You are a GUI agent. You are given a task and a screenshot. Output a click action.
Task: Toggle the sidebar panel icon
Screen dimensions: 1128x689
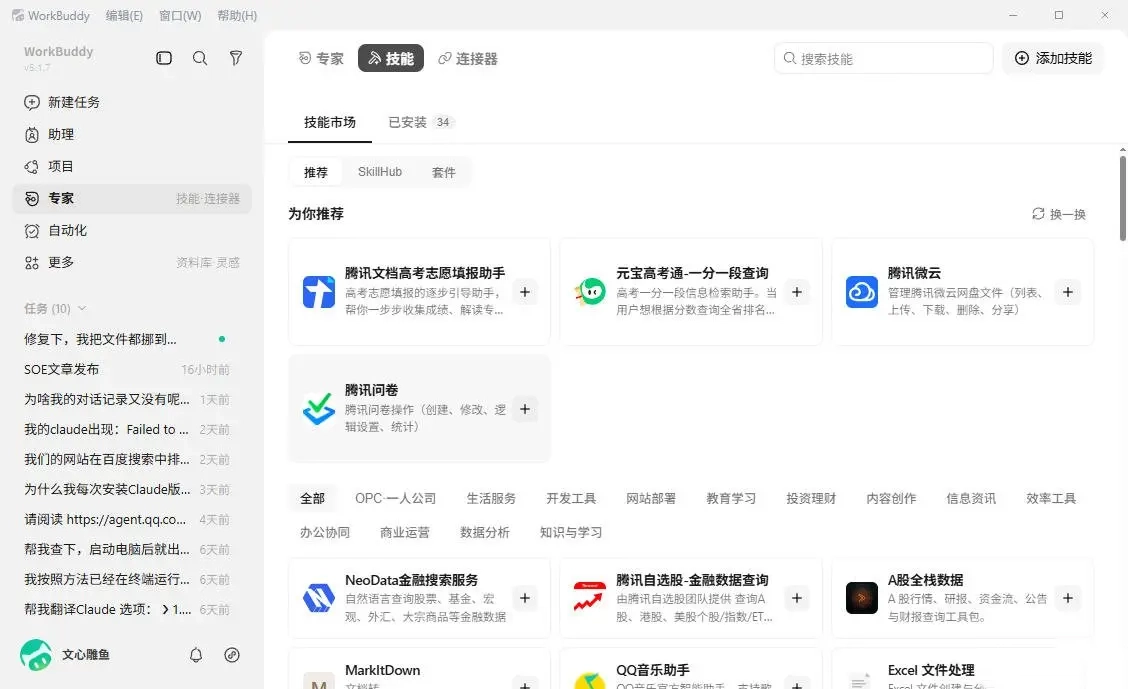click(x=164, y=58)
